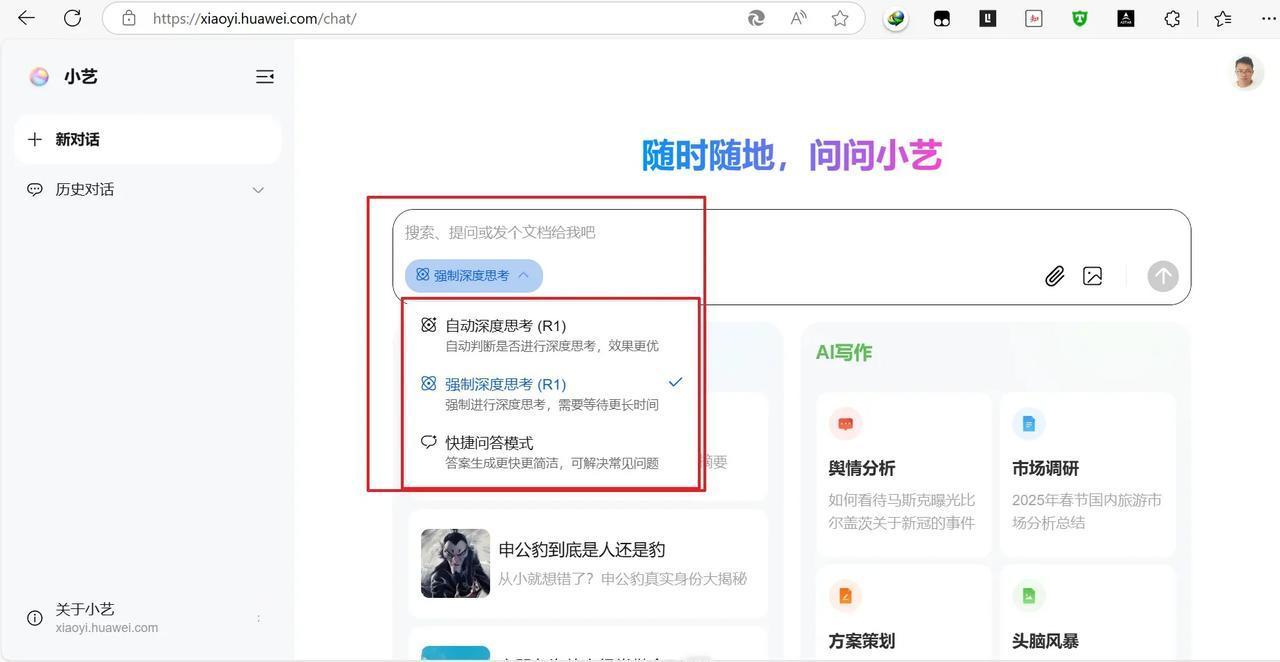Attach a file with paperclip icon

[1054, 276]
